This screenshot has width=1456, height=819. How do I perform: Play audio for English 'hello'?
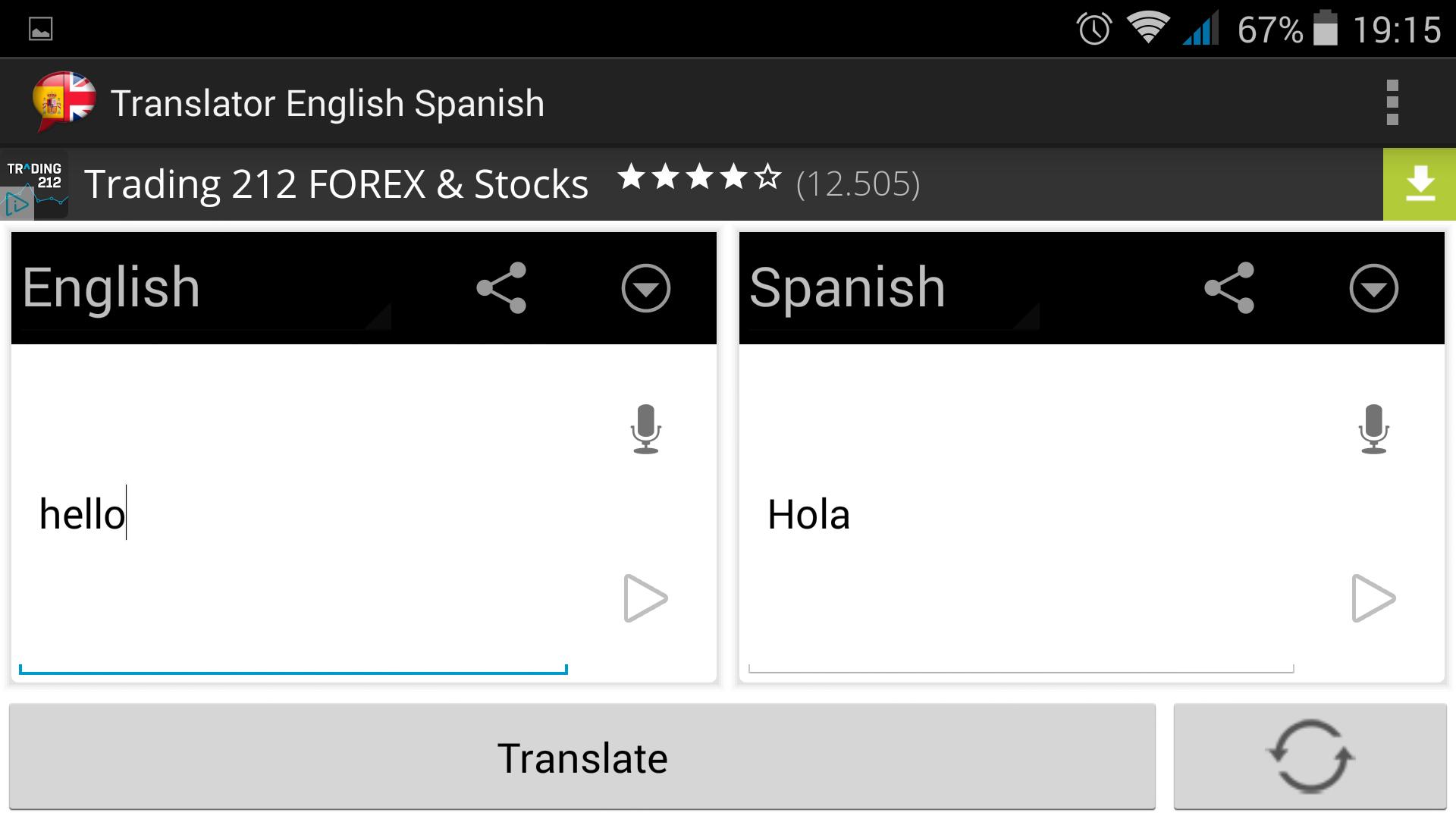click(645, 598)
